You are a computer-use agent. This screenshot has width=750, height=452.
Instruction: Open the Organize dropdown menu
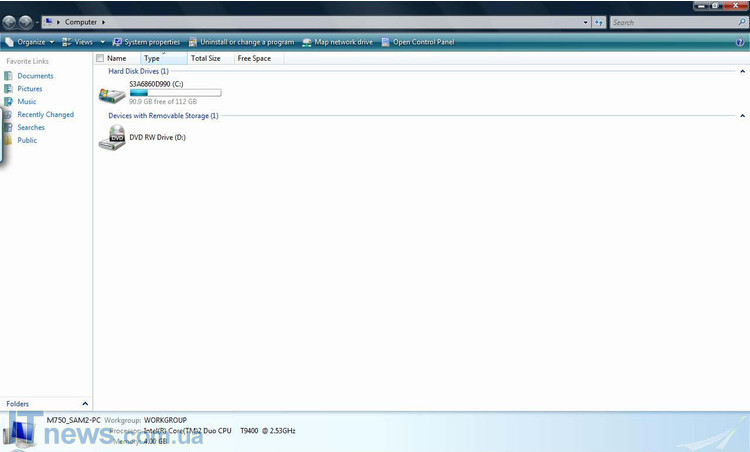(30, 42)
